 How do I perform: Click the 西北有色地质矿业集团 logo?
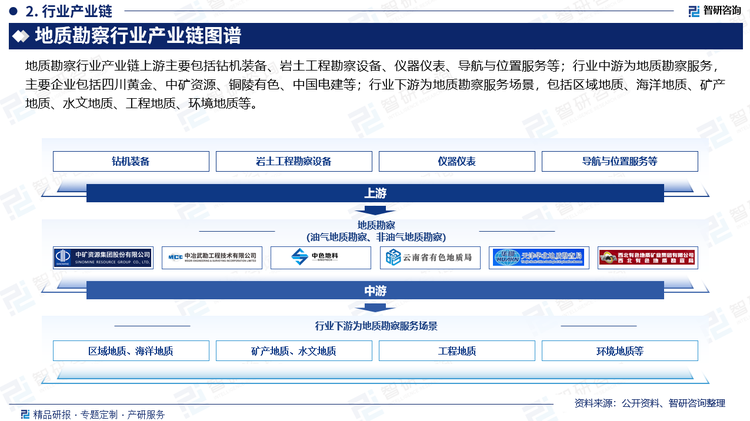click(x=648, y=258)
